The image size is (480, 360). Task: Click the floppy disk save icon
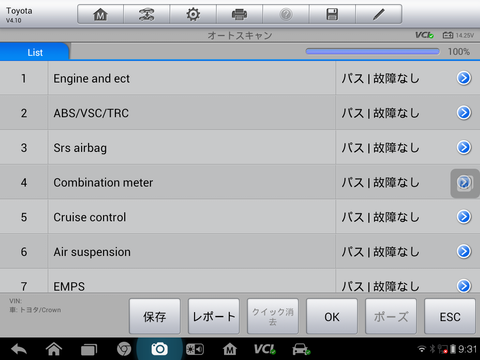coord(332,14)
